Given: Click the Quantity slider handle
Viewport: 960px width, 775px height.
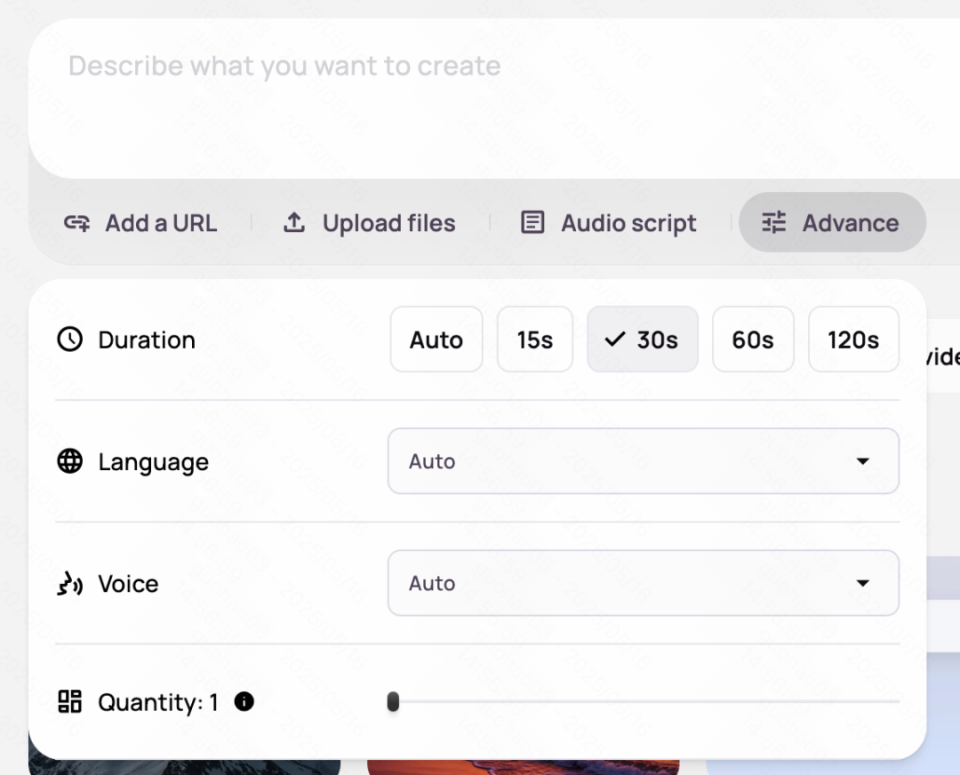Looking at the screenshot, I should point(393,702).
